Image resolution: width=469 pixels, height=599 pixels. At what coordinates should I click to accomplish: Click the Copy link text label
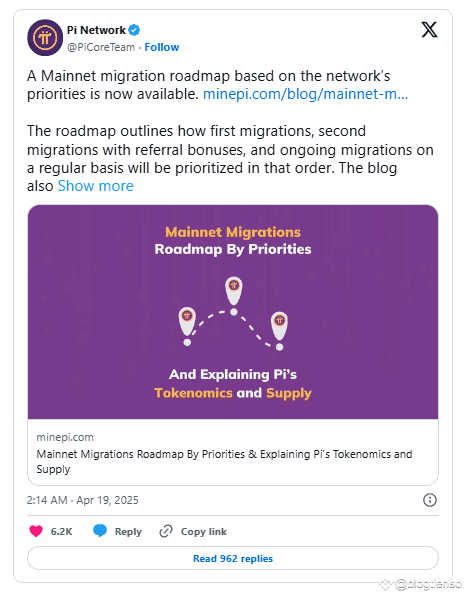[x=204, y=531]
